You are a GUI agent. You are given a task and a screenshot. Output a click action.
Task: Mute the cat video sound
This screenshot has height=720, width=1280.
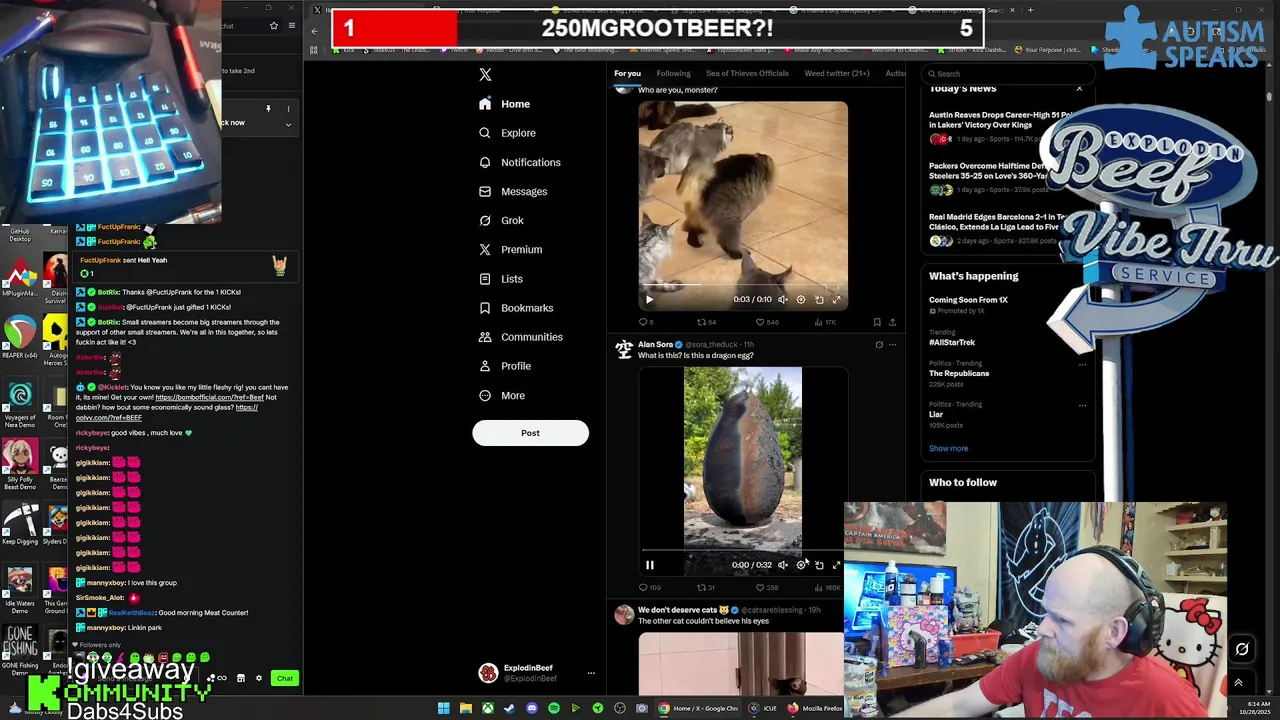pyautogui.click(x=783, y=299)
